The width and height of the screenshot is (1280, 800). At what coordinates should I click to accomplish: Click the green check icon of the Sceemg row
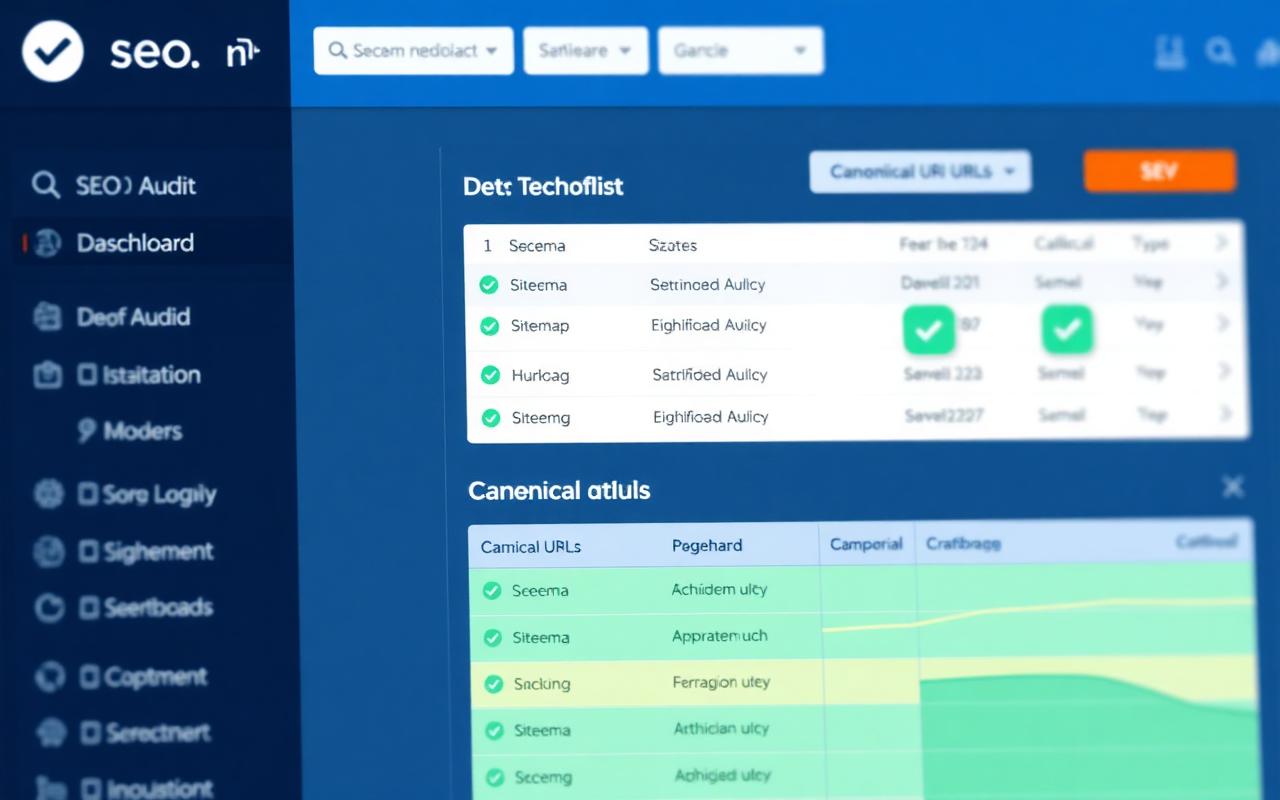tap(494, 777)
